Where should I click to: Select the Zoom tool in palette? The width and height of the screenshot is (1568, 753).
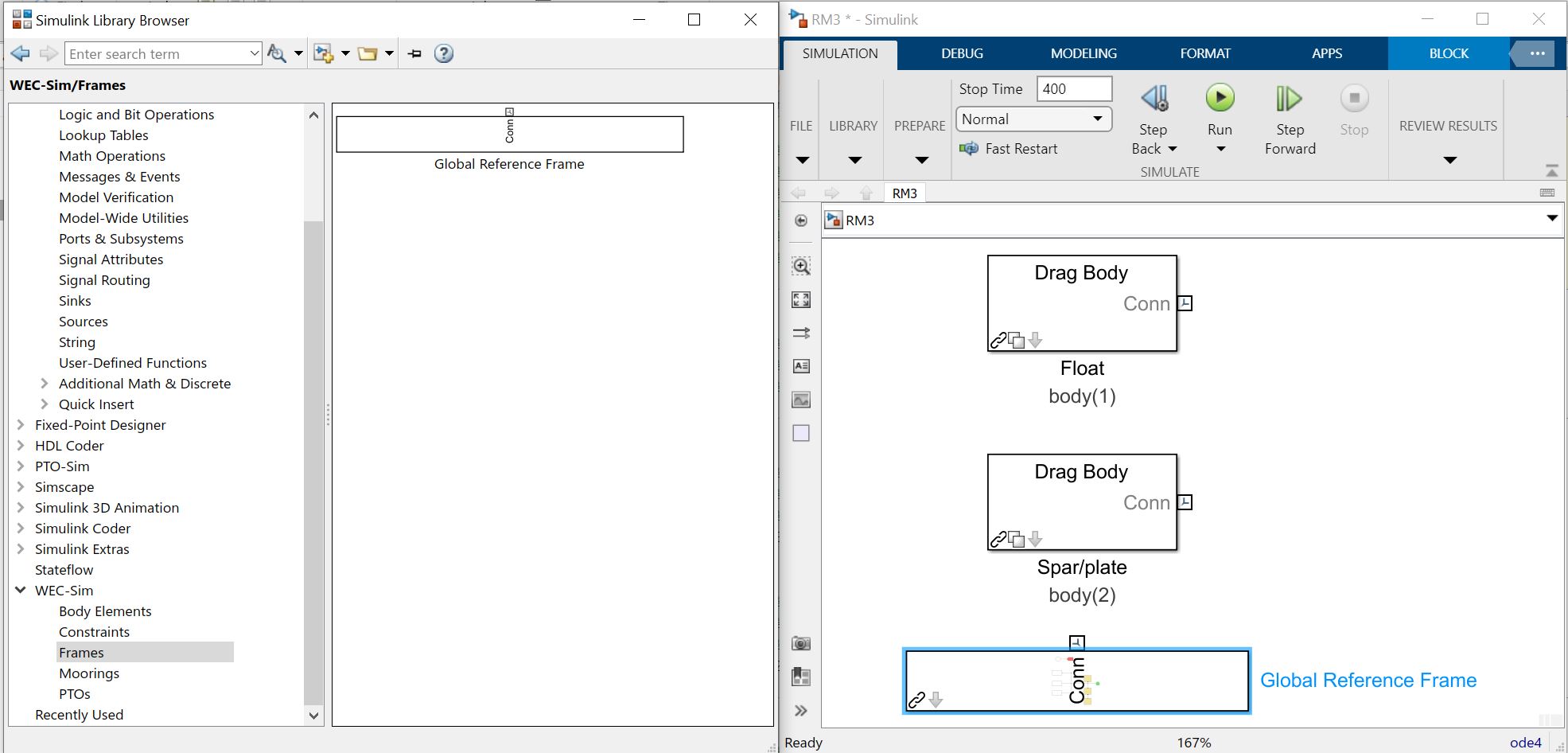coord(801,266)
